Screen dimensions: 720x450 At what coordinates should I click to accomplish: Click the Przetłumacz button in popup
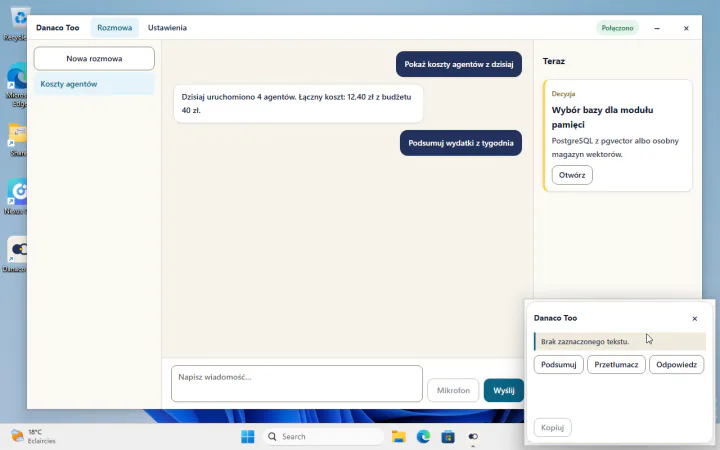coord(616,365)
